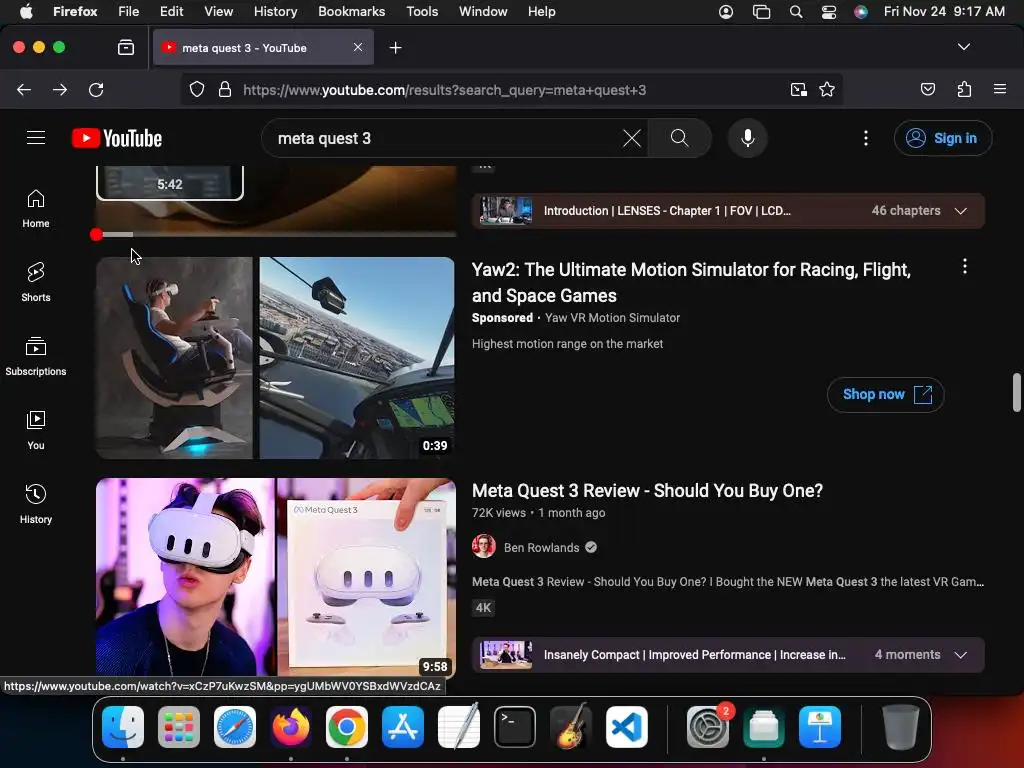The image size is (1024, 768).
Task: Go back with browser back arrow
Action: pyautogui.click(x=24, y=89)
